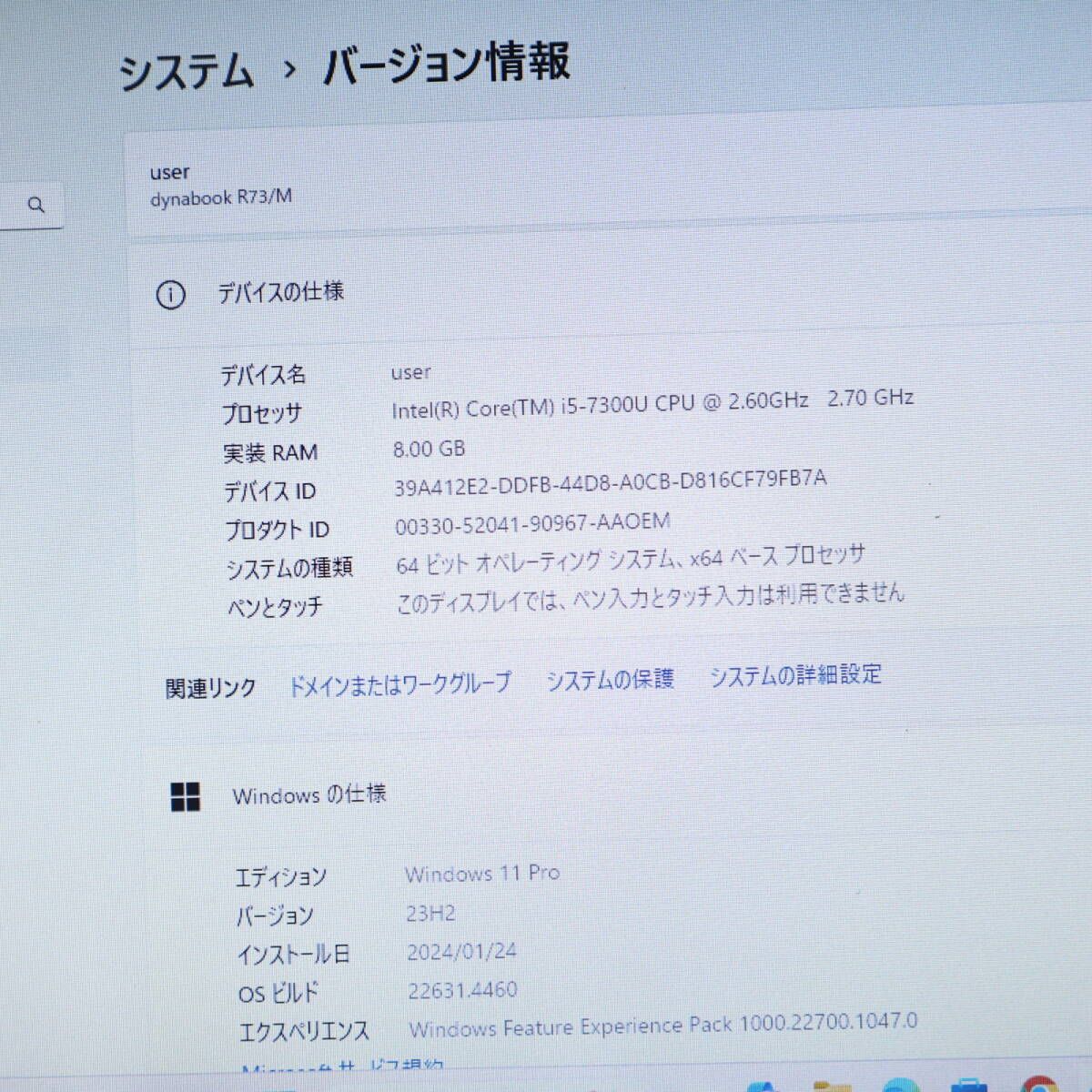Open システムの詳細設定 link
This screenshot has height=1092, width=1092.
pyautogui.click(x=795, y=675)
